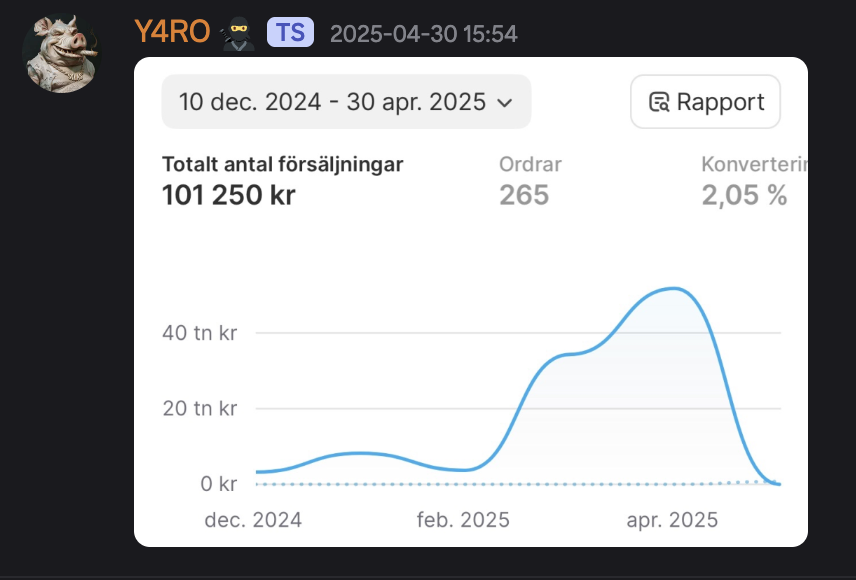Click the pig avatar profile picture
The image size is (856, 580).
pos(61,52)
